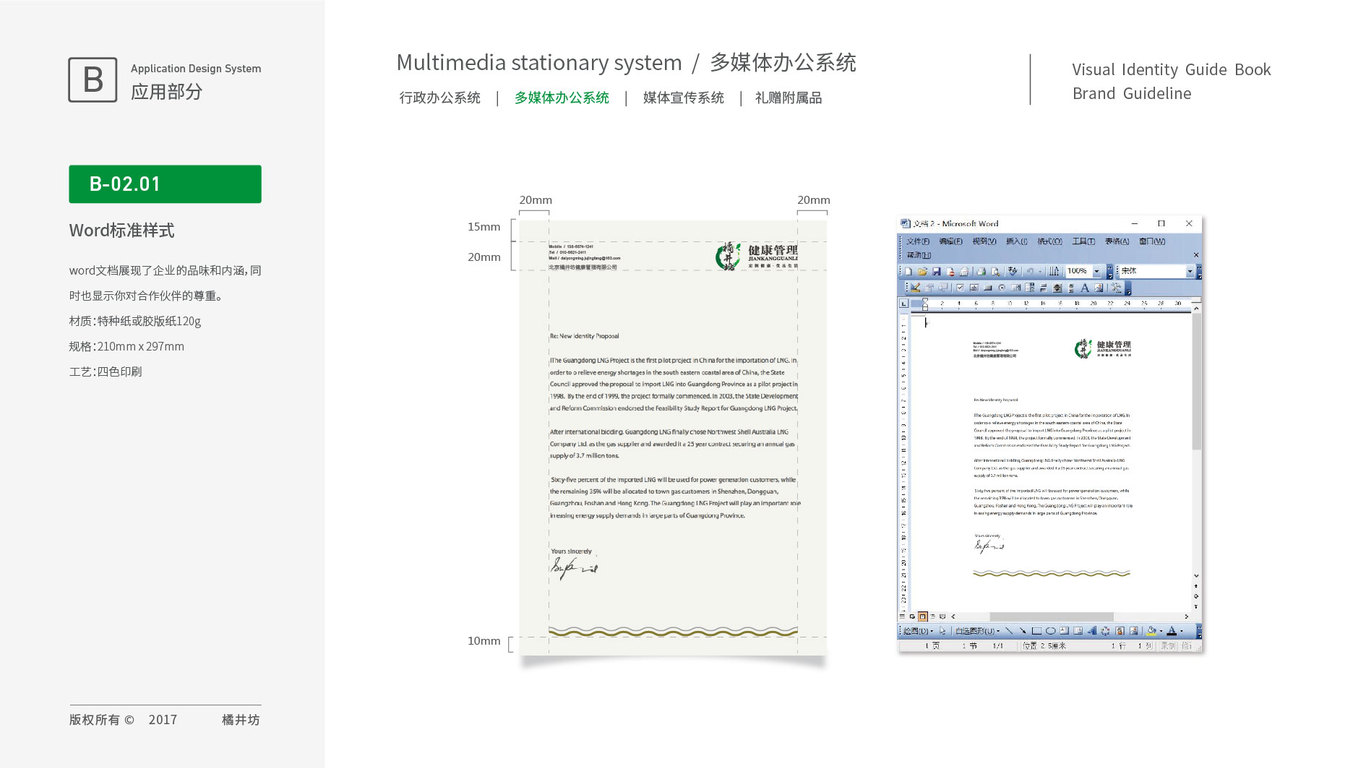Click the Properties icon in Control Toolbox
This screenshot has height=768, width=1366.
coord(929,288)
